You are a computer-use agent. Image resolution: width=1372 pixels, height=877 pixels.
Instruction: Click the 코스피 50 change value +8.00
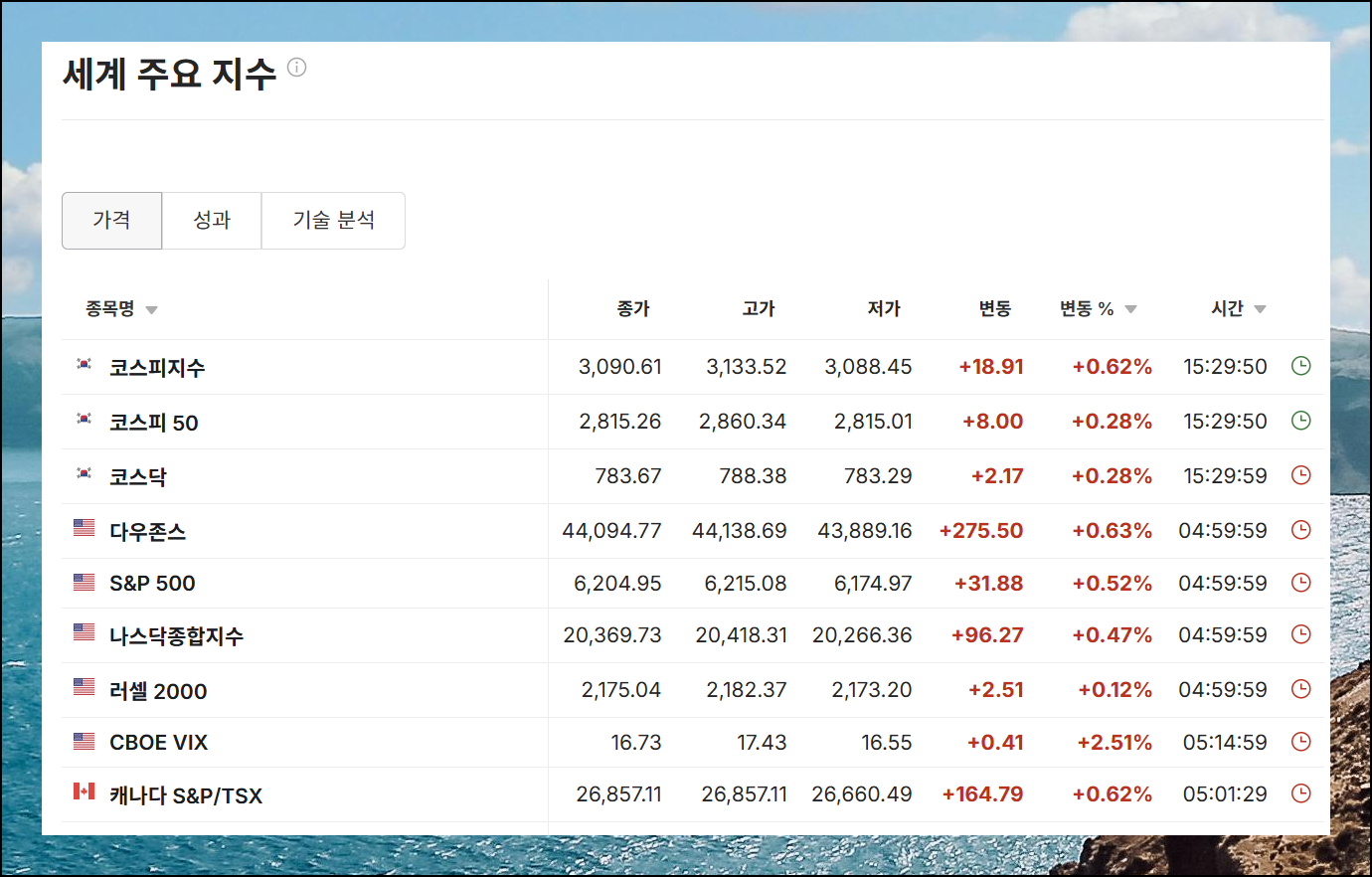tap(992, 422)
